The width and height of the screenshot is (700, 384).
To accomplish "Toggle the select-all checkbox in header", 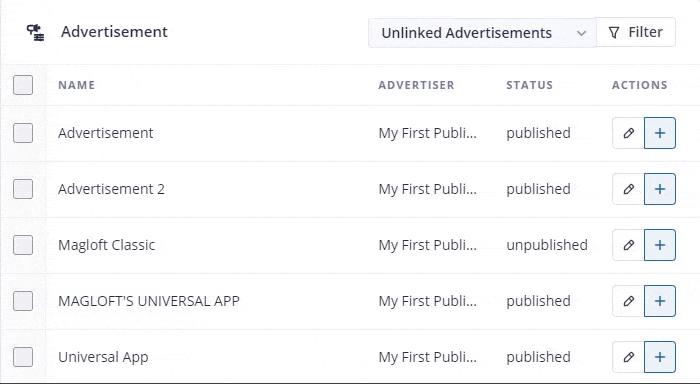I will click(23, 85).
